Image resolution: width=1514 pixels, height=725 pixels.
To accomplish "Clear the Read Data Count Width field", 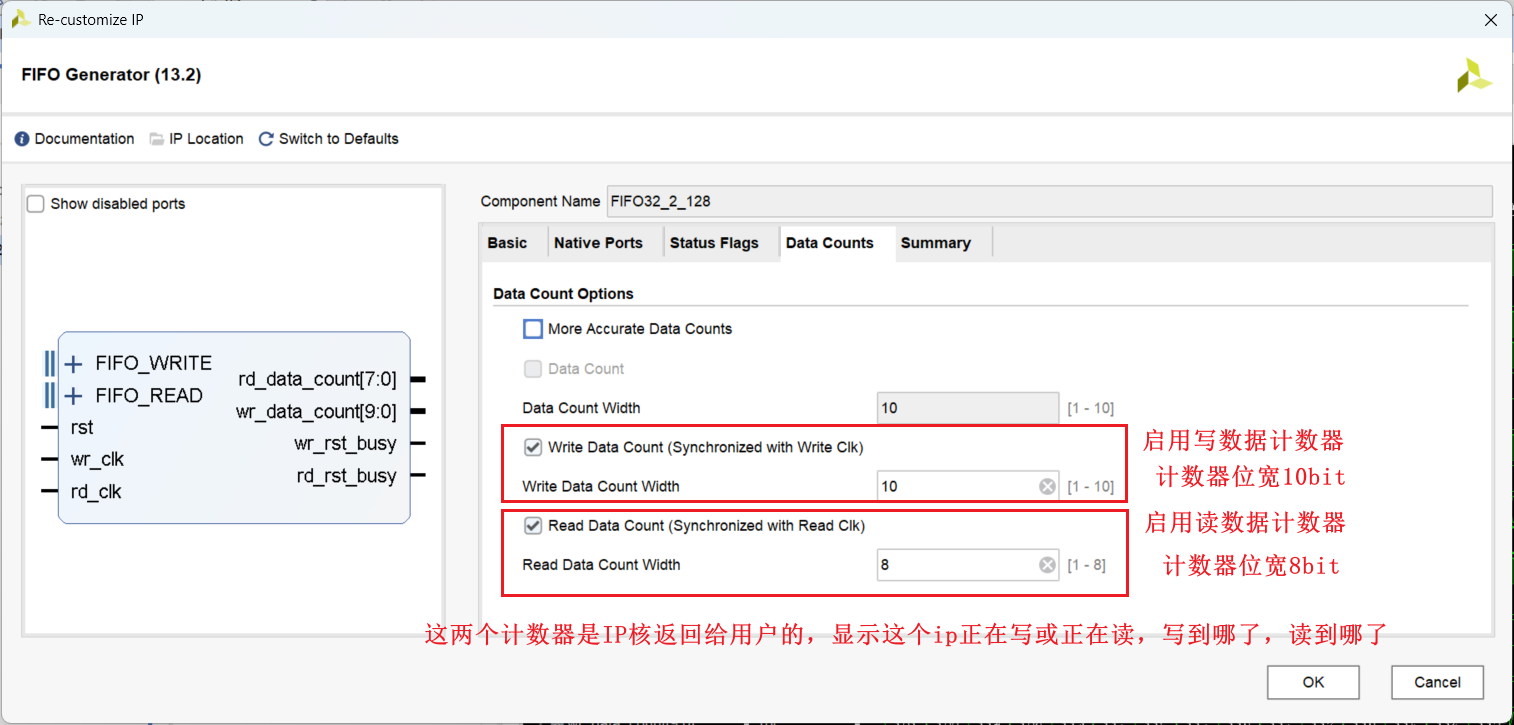I will pyautogui.click(x=1047, y=565).
